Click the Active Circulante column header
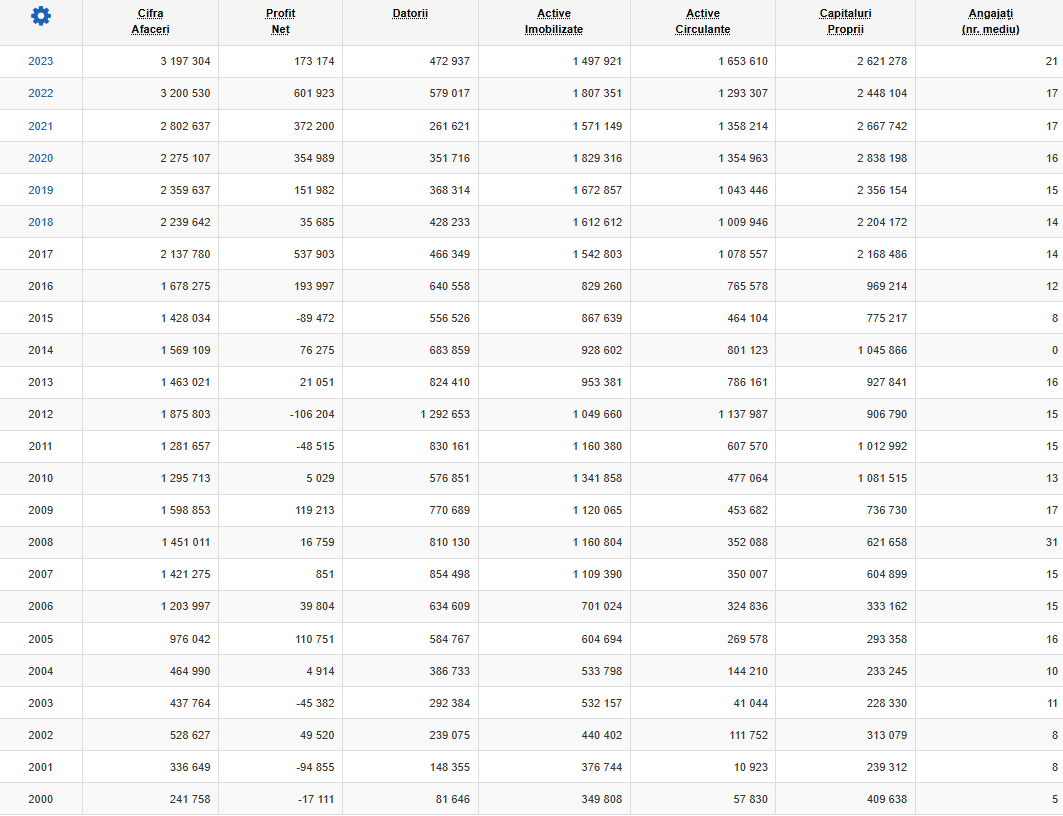This screenshot has width=1063, height=816. pyautogui.click(x=703, y=22)
